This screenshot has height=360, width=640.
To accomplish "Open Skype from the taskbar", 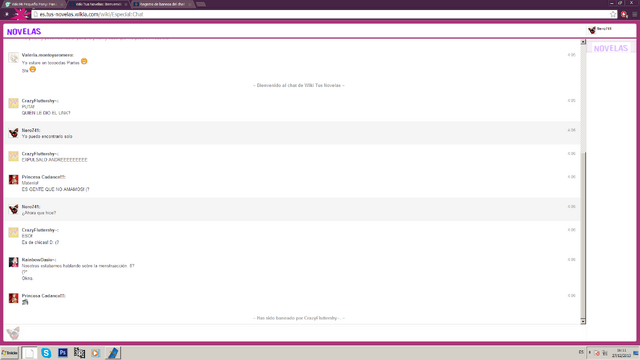I will (46, 353).
